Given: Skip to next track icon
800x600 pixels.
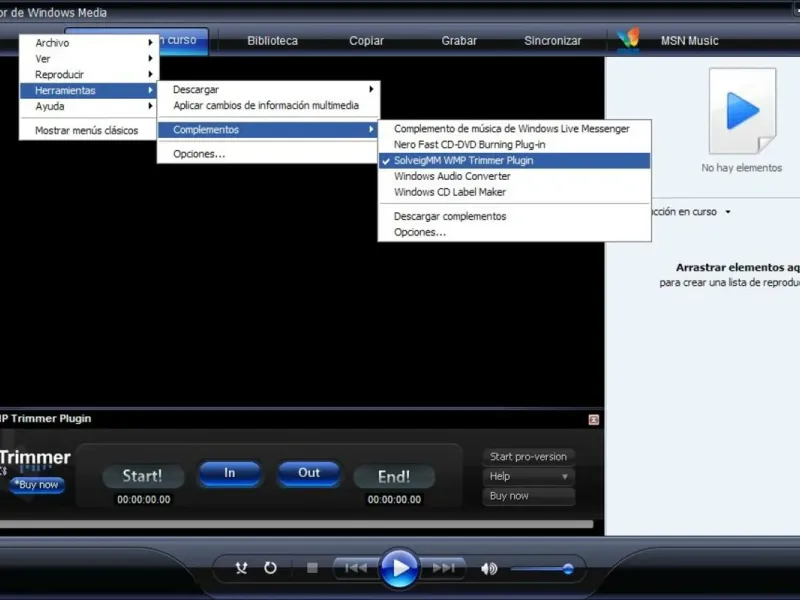Looking at the screenshot, I should pyautogui.click(x=443, y=568).
